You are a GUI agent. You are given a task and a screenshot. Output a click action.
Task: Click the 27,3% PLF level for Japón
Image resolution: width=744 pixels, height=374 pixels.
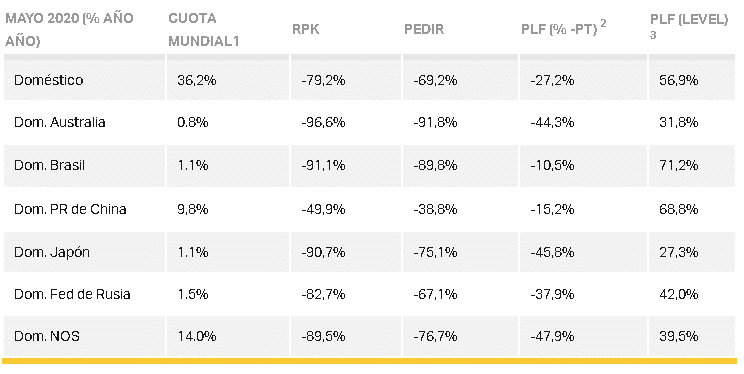[678, 252]
